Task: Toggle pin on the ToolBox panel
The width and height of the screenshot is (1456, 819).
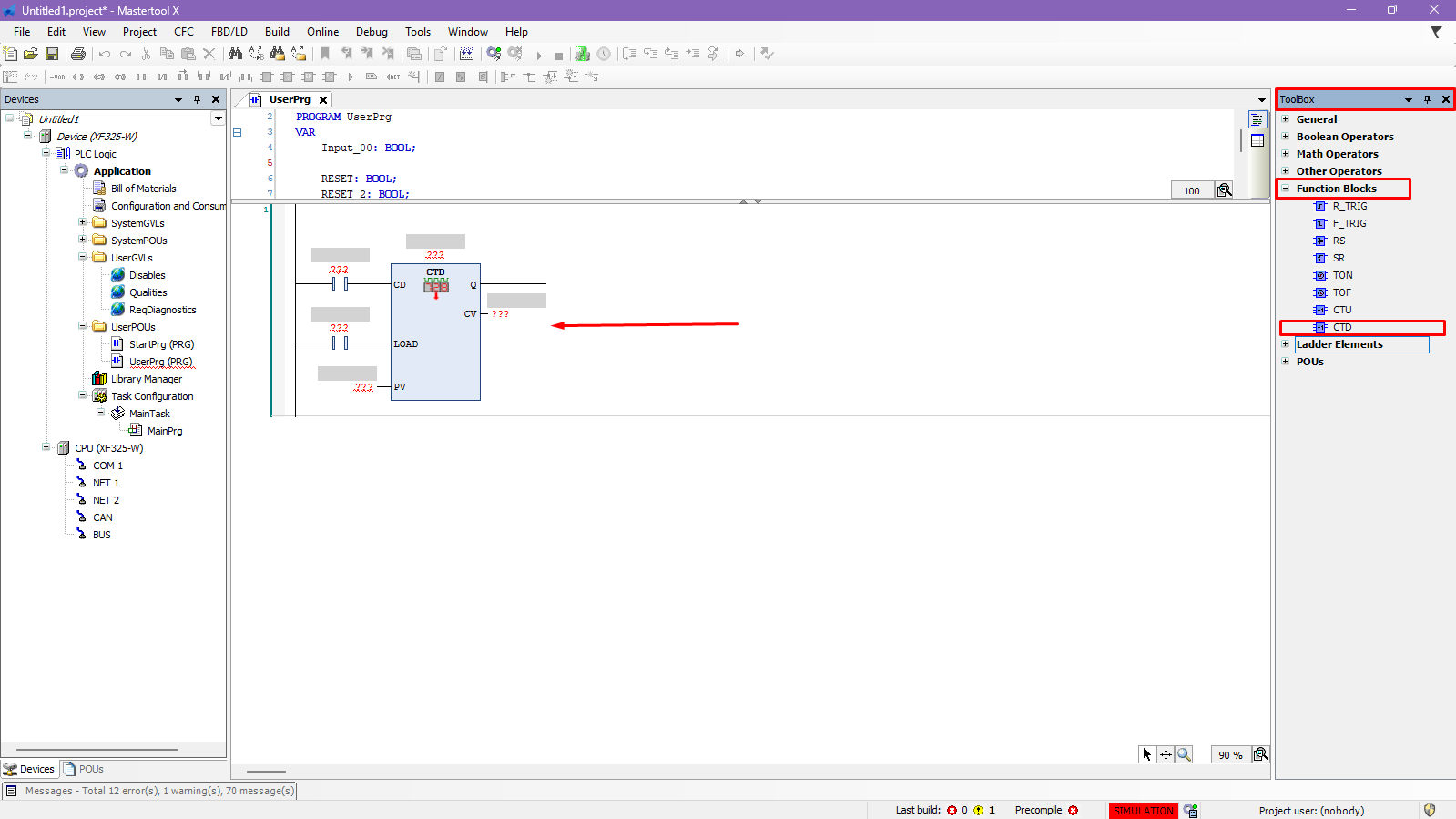Action: (x=1427, y=99)
